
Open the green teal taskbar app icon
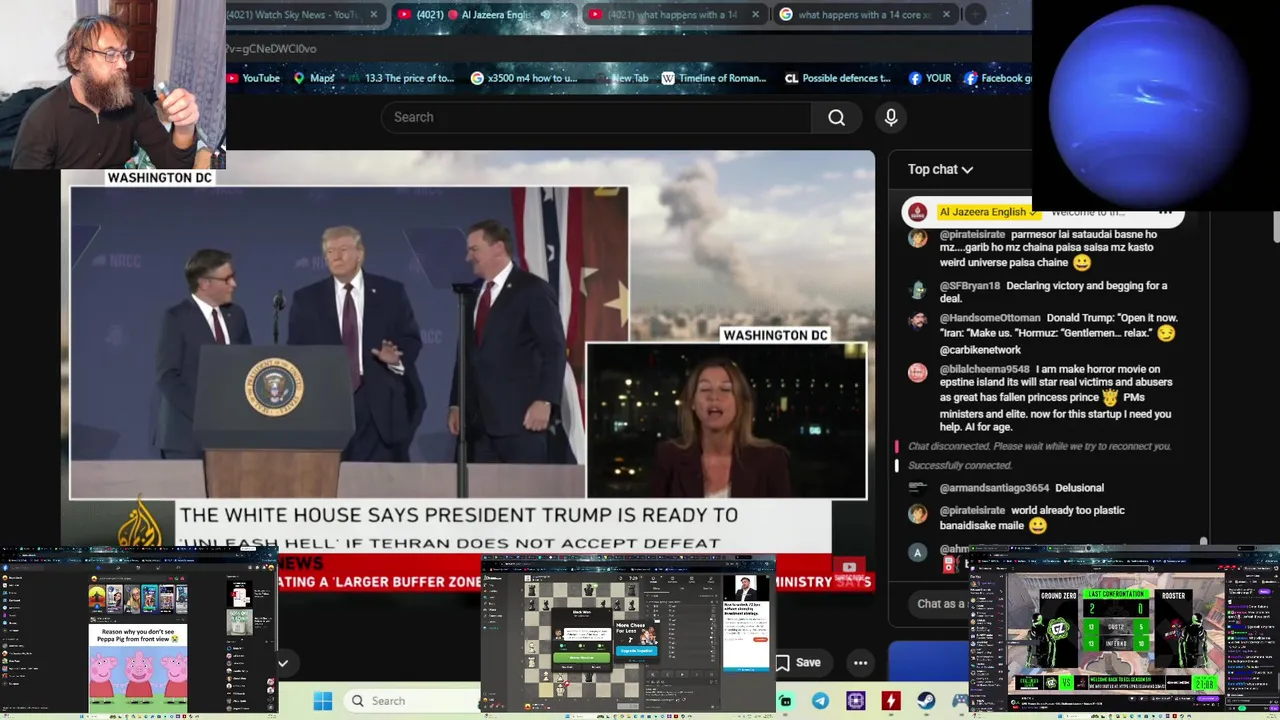tap(786, 701)
